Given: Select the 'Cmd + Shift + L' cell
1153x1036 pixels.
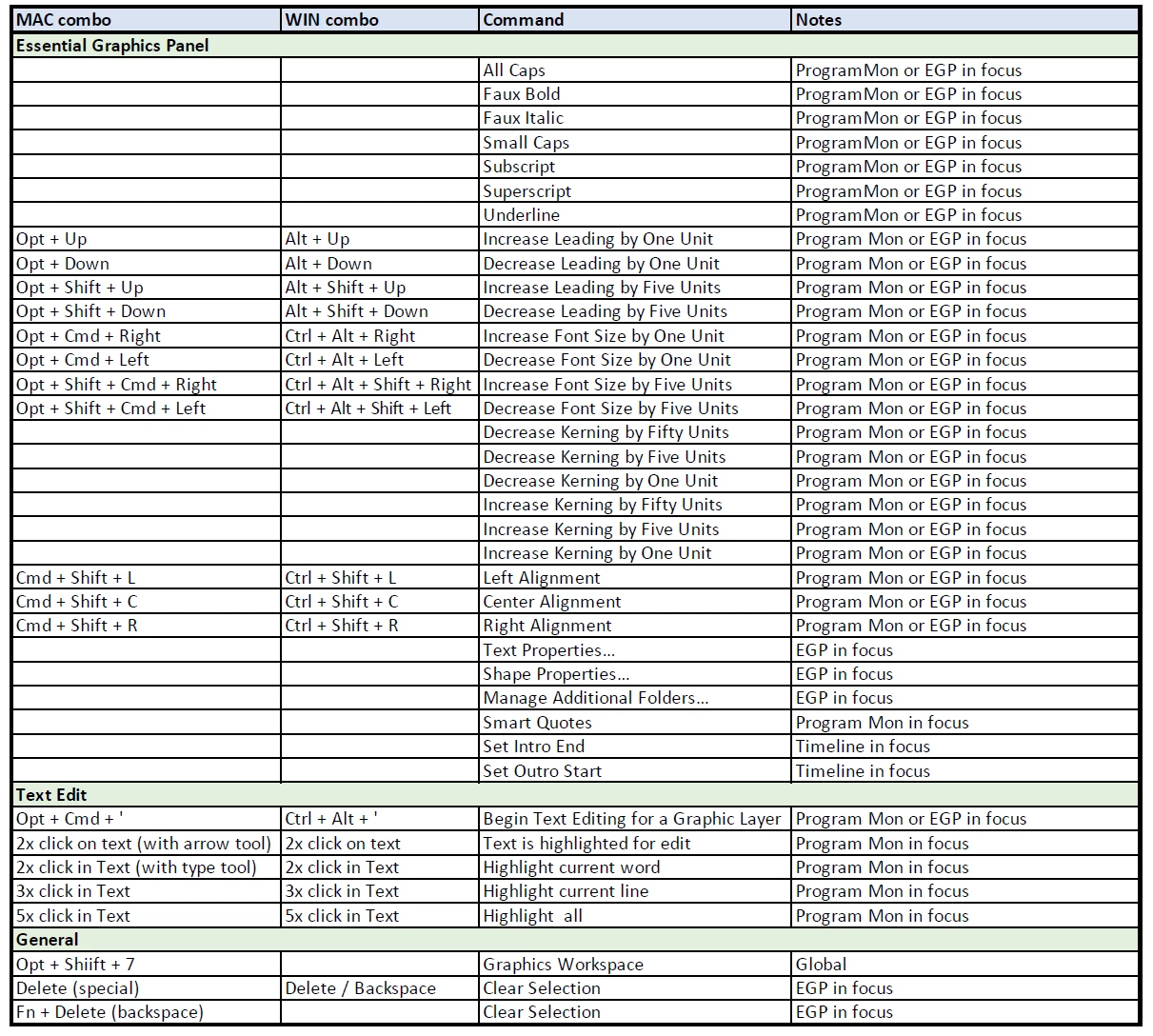Looking at the screenshot, I should pos(147,578).
